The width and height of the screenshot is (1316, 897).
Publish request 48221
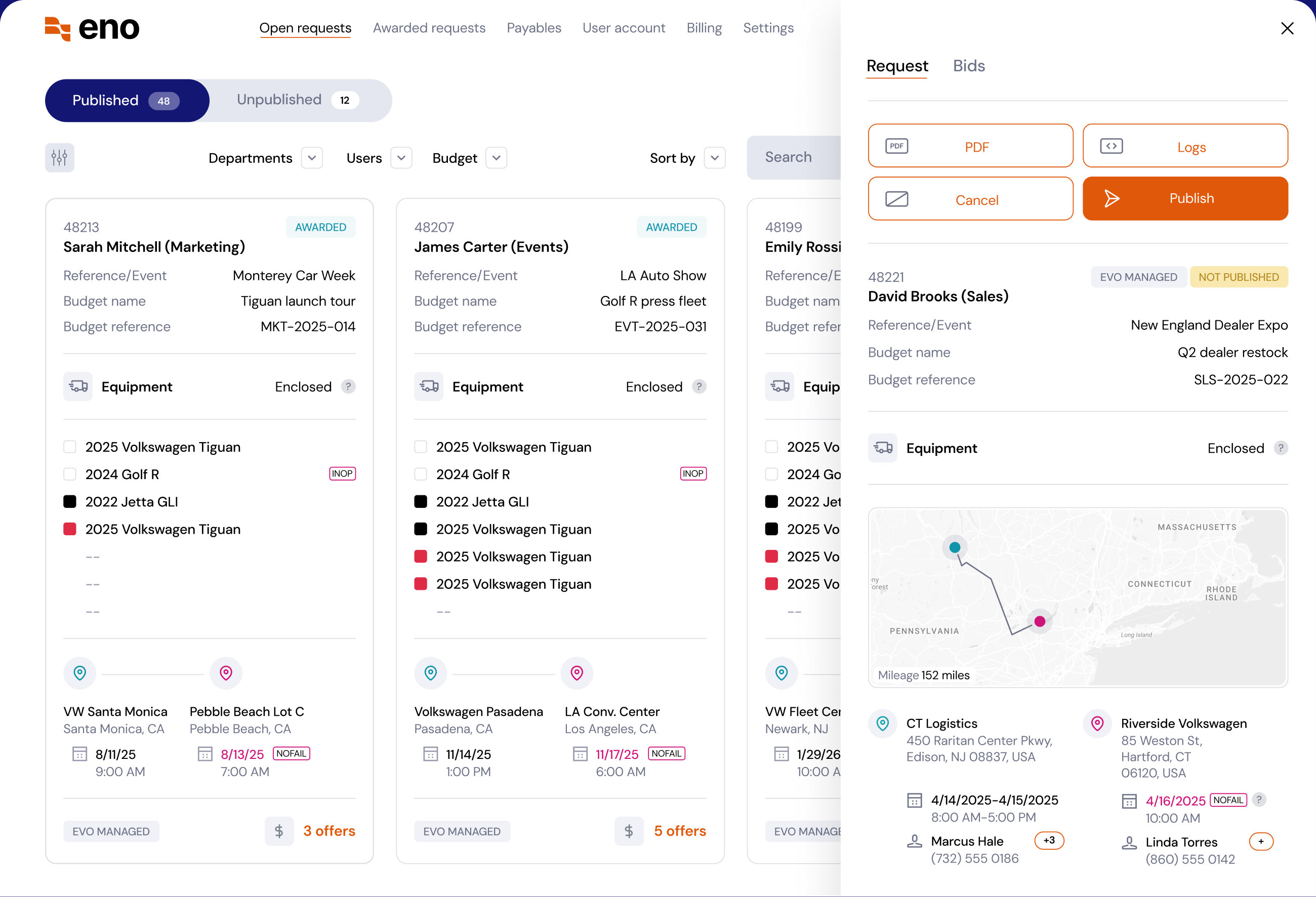1185,199
